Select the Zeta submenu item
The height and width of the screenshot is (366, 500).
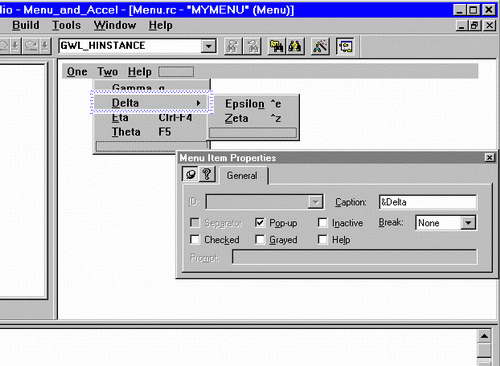[253, 118]
